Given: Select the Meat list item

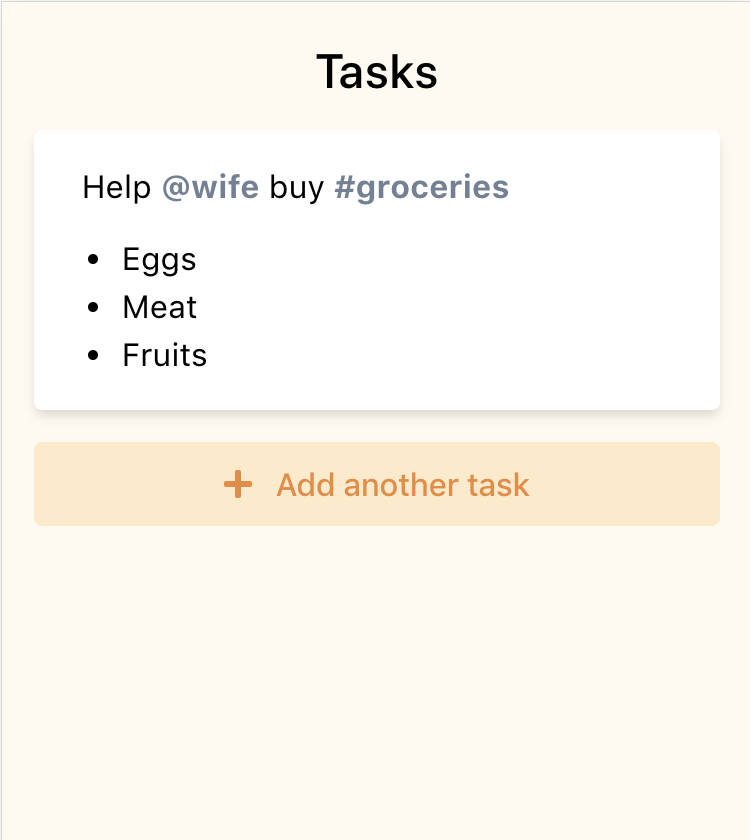Looking at the screenshot, I should pos(159,307).
